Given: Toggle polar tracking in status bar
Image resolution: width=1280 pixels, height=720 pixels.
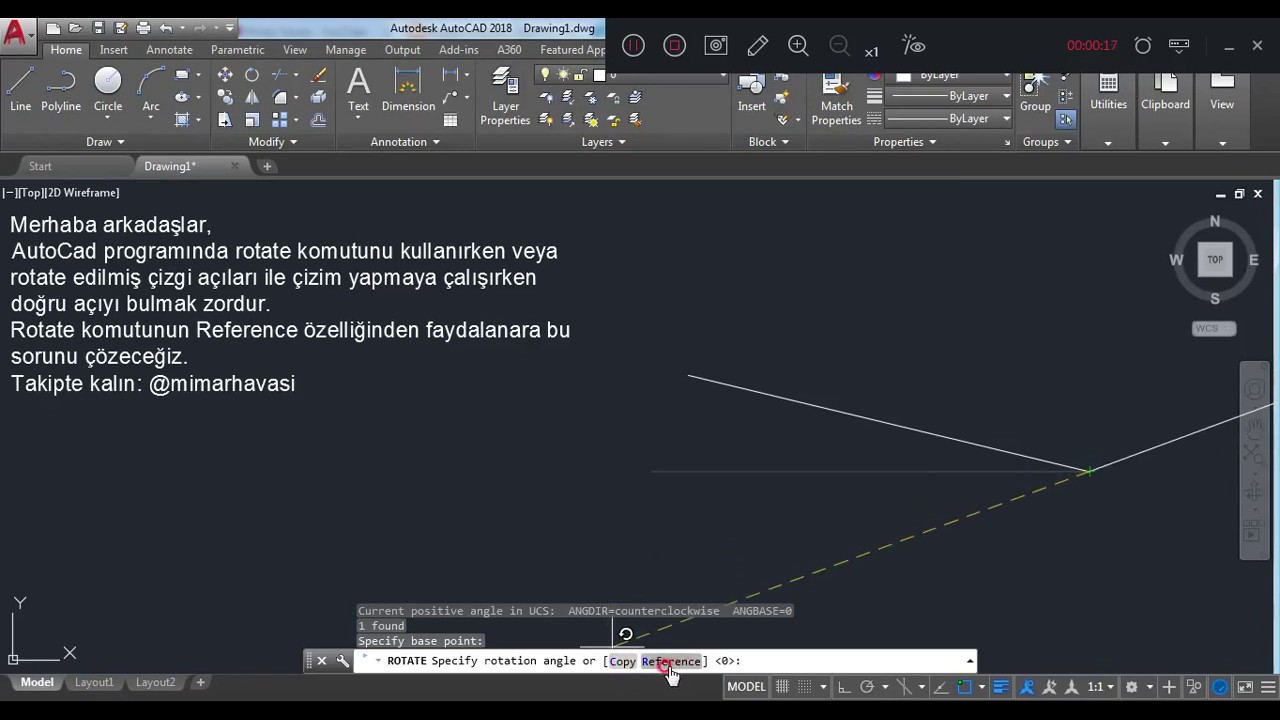Looking at the screenshot, I should [x=867, y=687].
